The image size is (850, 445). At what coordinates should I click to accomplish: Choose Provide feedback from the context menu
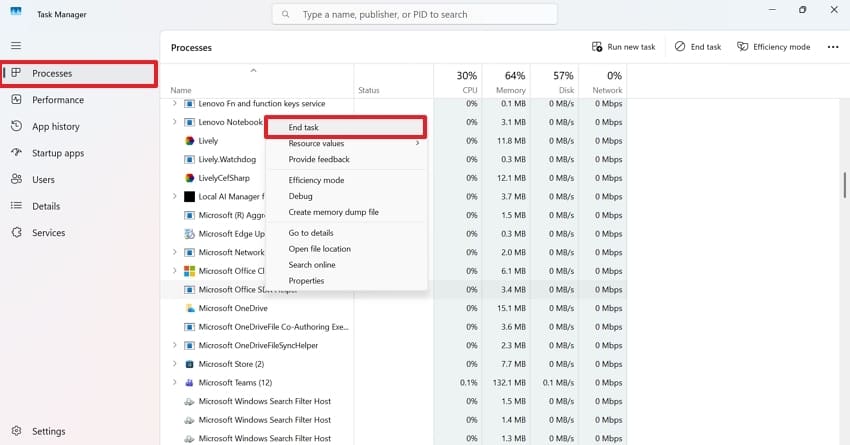[346, 159]
